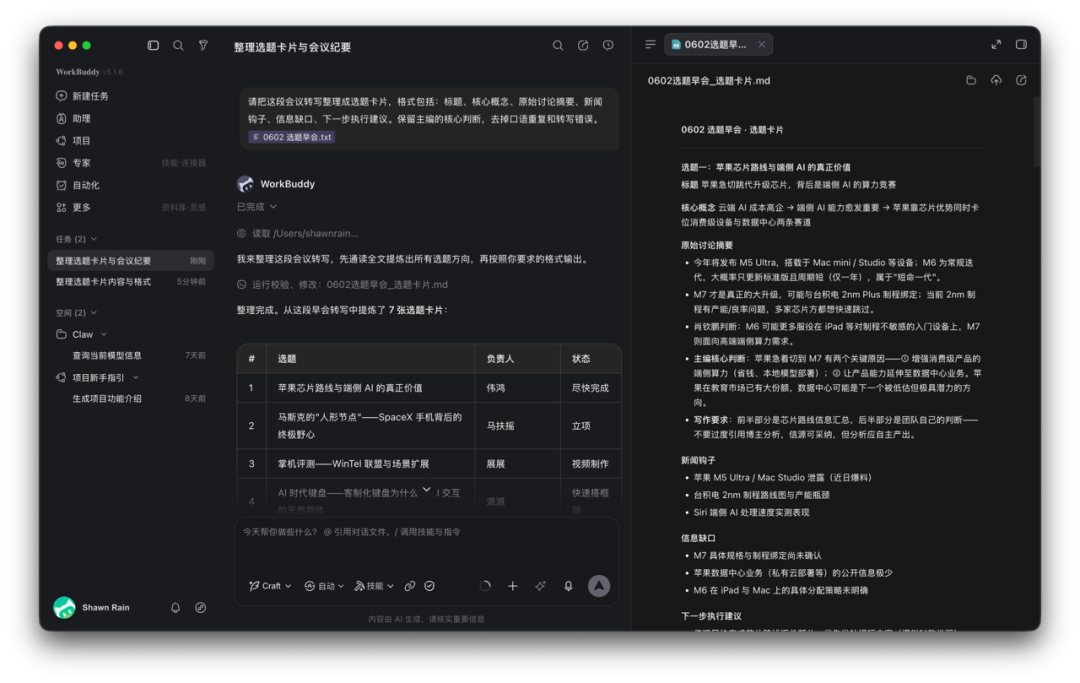Open the Craft mode dropdown
This screenshot has width=1080, height=683.
click(x=270, y=586)
